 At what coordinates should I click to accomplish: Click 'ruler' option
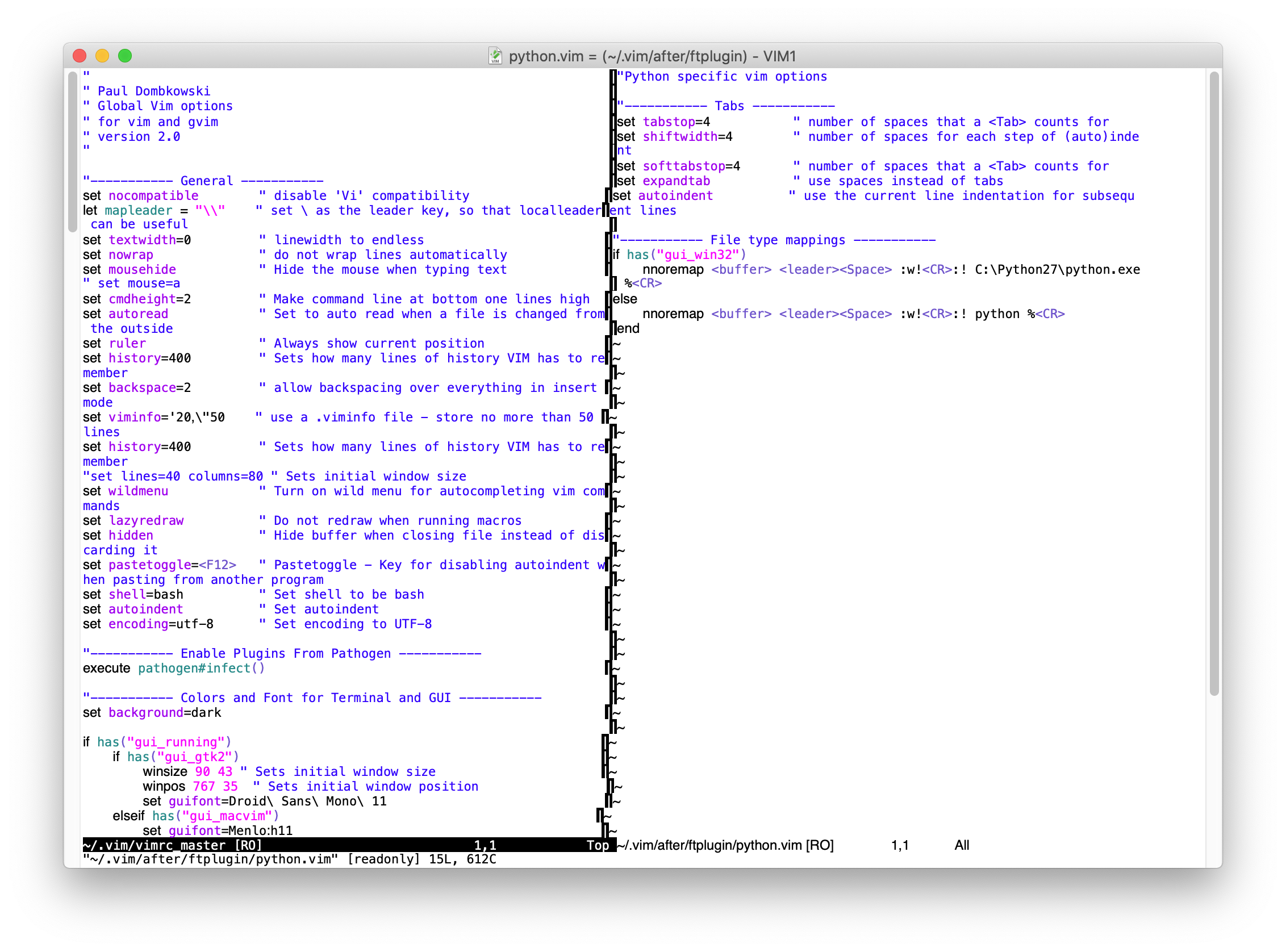click(128, 344)
